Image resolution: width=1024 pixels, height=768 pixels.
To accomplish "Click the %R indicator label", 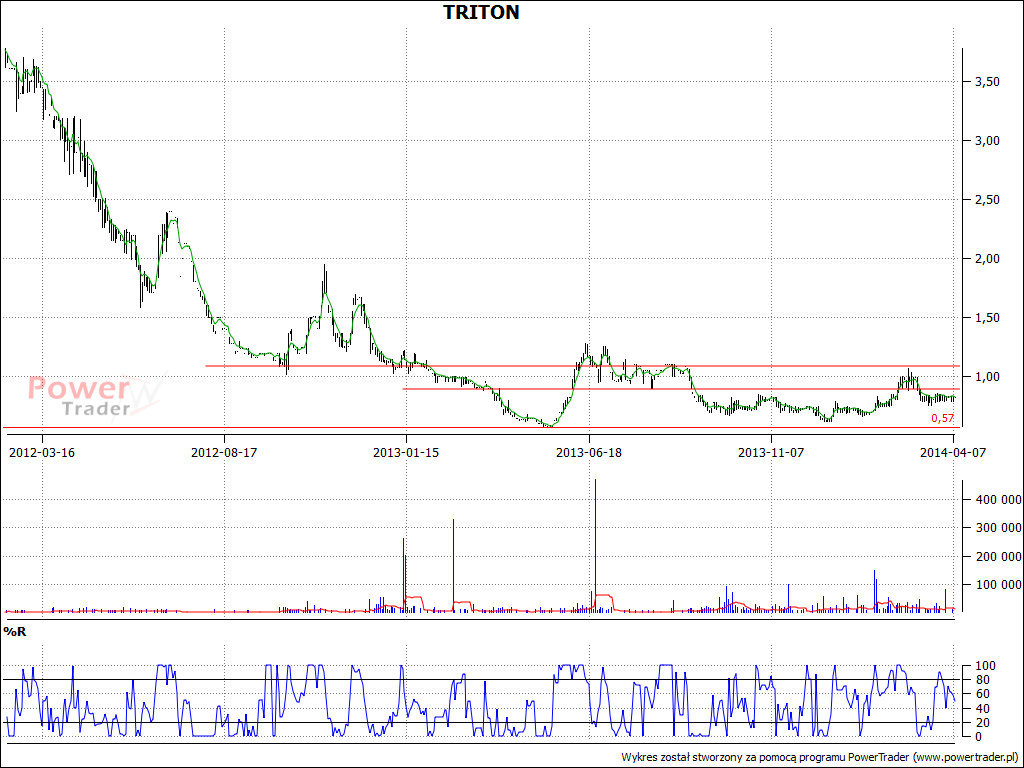I will click(15, 632).
